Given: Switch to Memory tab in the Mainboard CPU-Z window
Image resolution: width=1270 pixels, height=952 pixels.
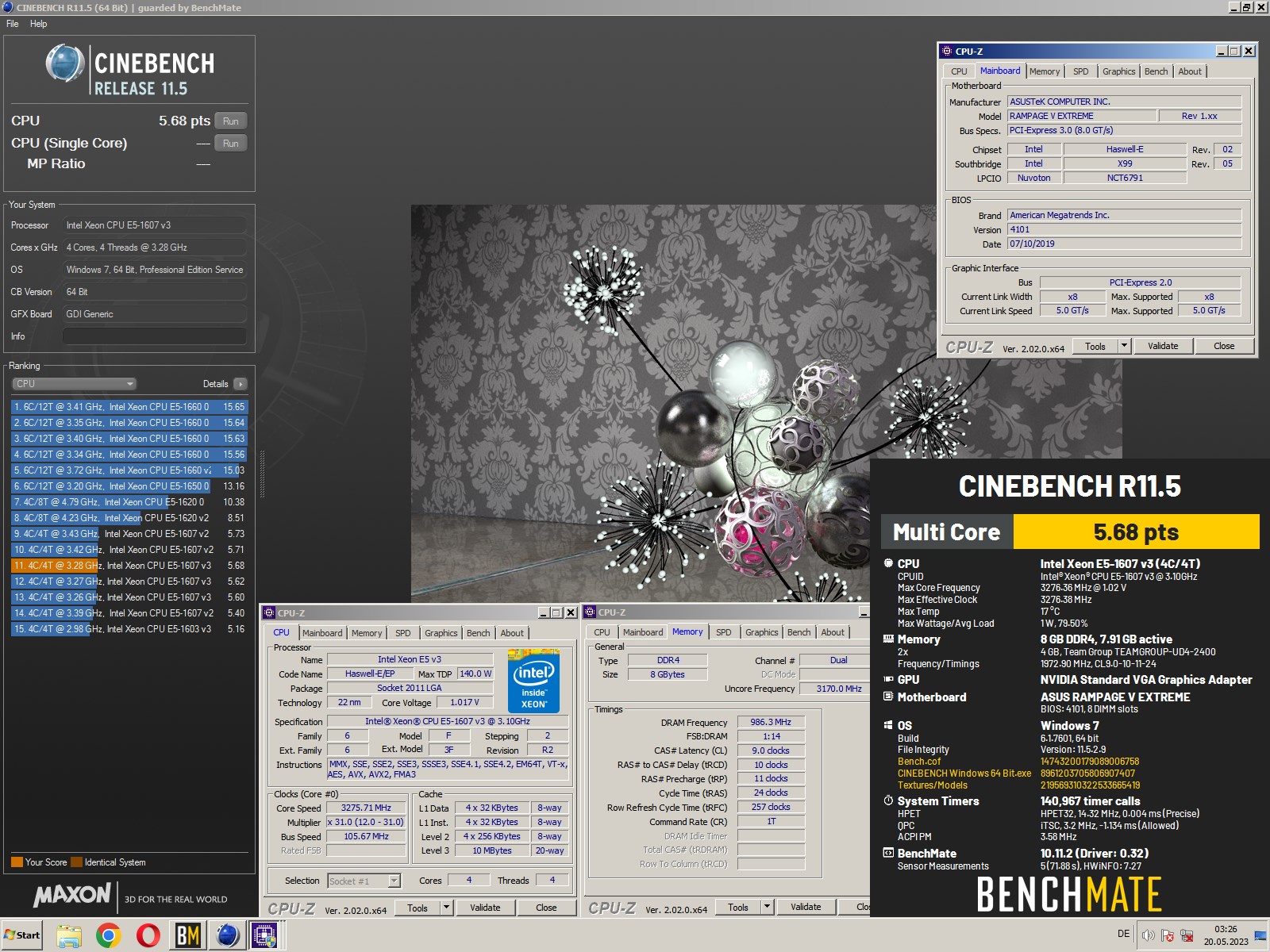Looking at the screenshot, I should [x=1044, y=71].
